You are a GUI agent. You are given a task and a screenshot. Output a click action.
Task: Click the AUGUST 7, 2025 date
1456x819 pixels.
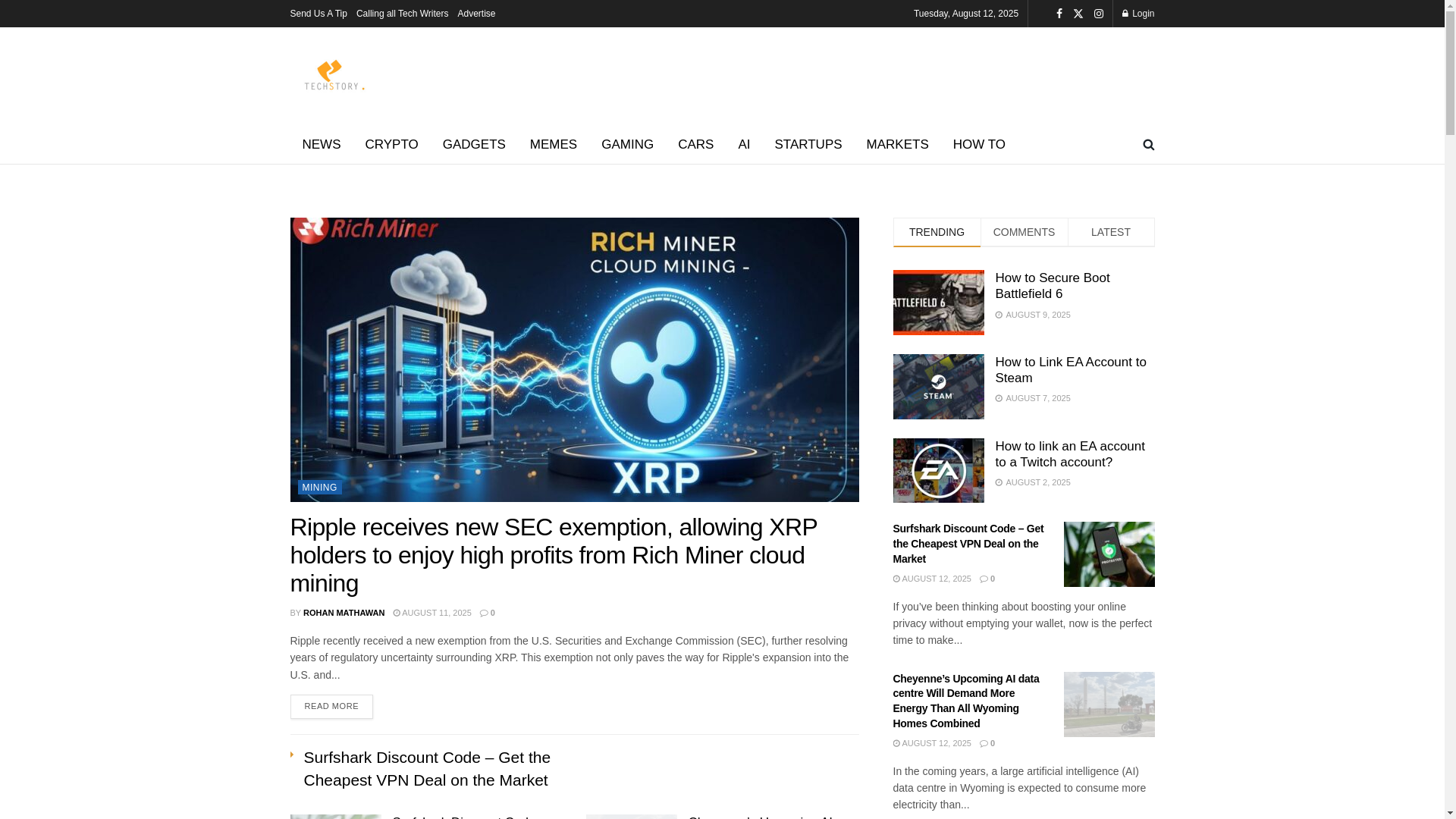click(1033, 398)
